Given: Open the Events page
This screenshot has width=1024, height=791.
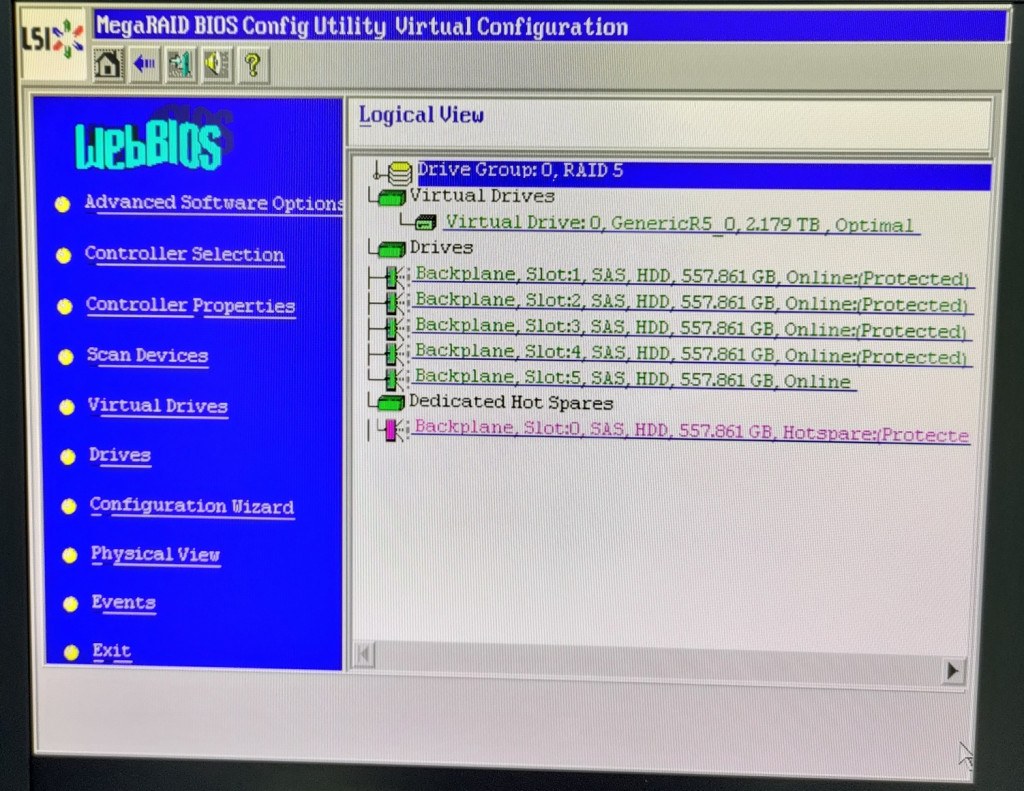Looking at the screenshot, I should (x=123, y=602).
